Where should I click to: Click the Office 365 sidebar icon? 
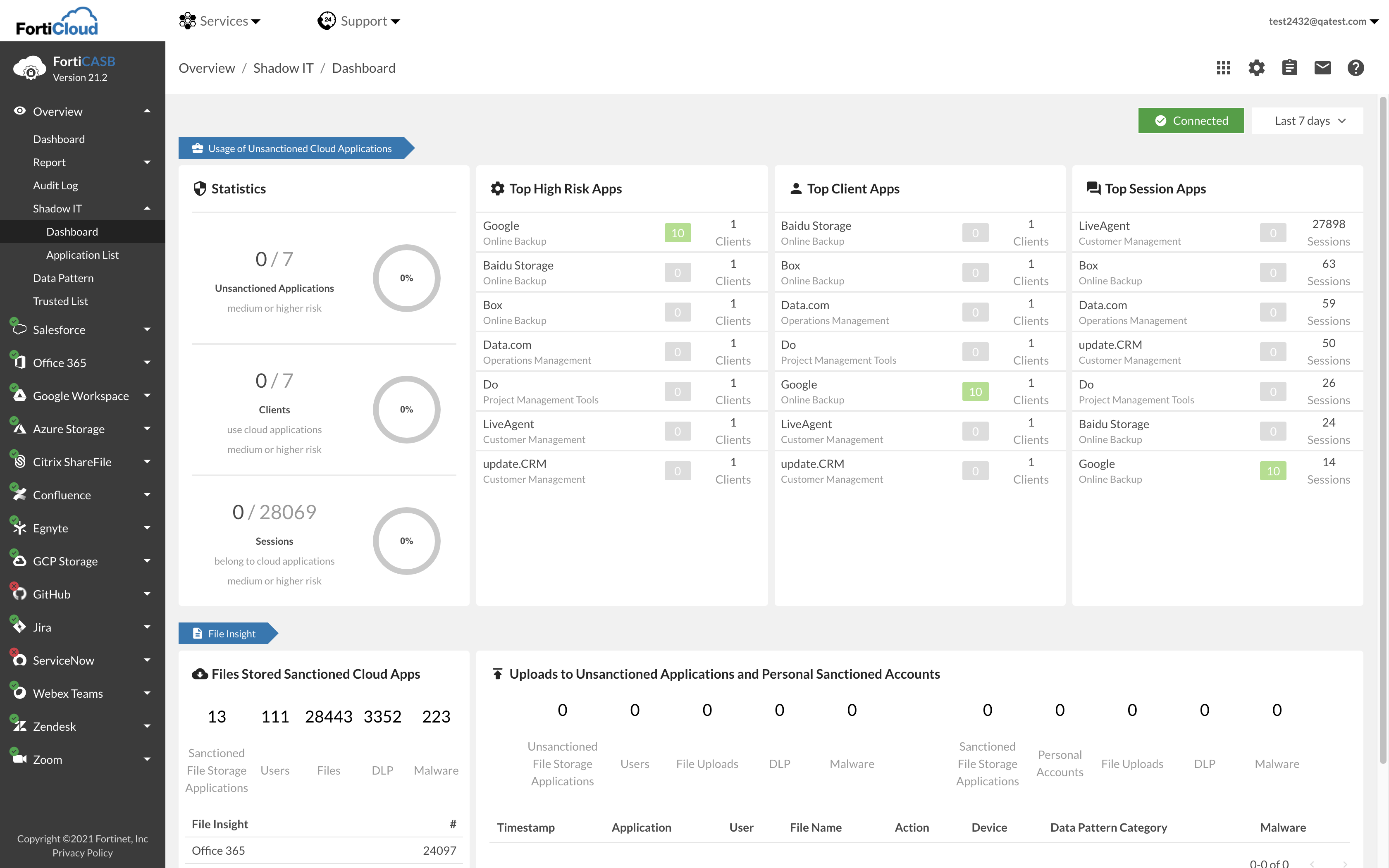point(19,362)
